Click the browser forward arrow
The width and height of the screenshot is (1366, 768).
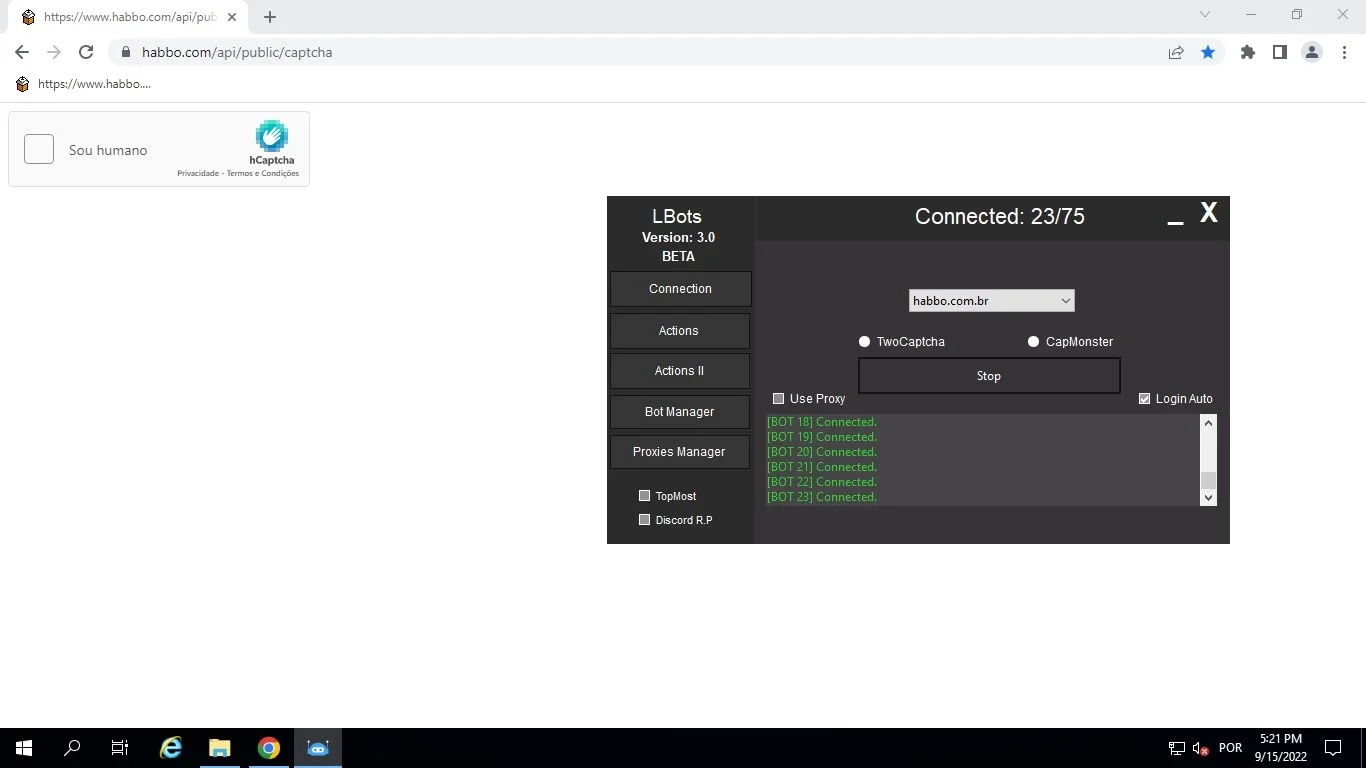click(x=54, y=52)
